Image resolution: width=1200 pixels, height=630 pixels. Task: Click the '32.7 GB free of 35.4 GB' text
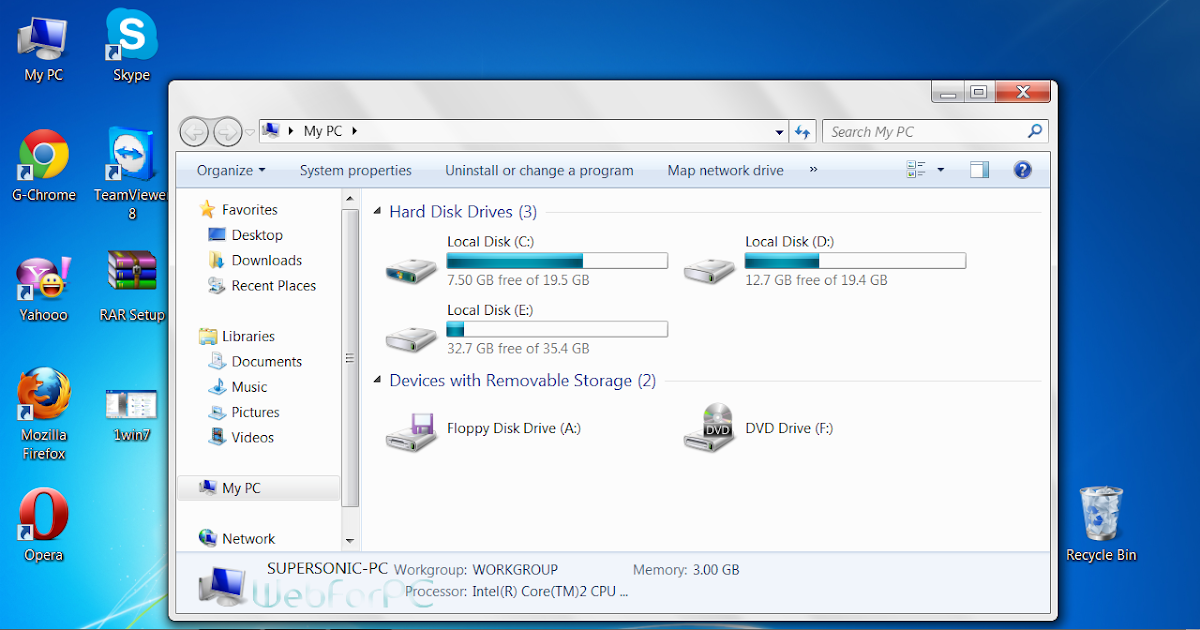pyautogui.click(x=518, y=348)
